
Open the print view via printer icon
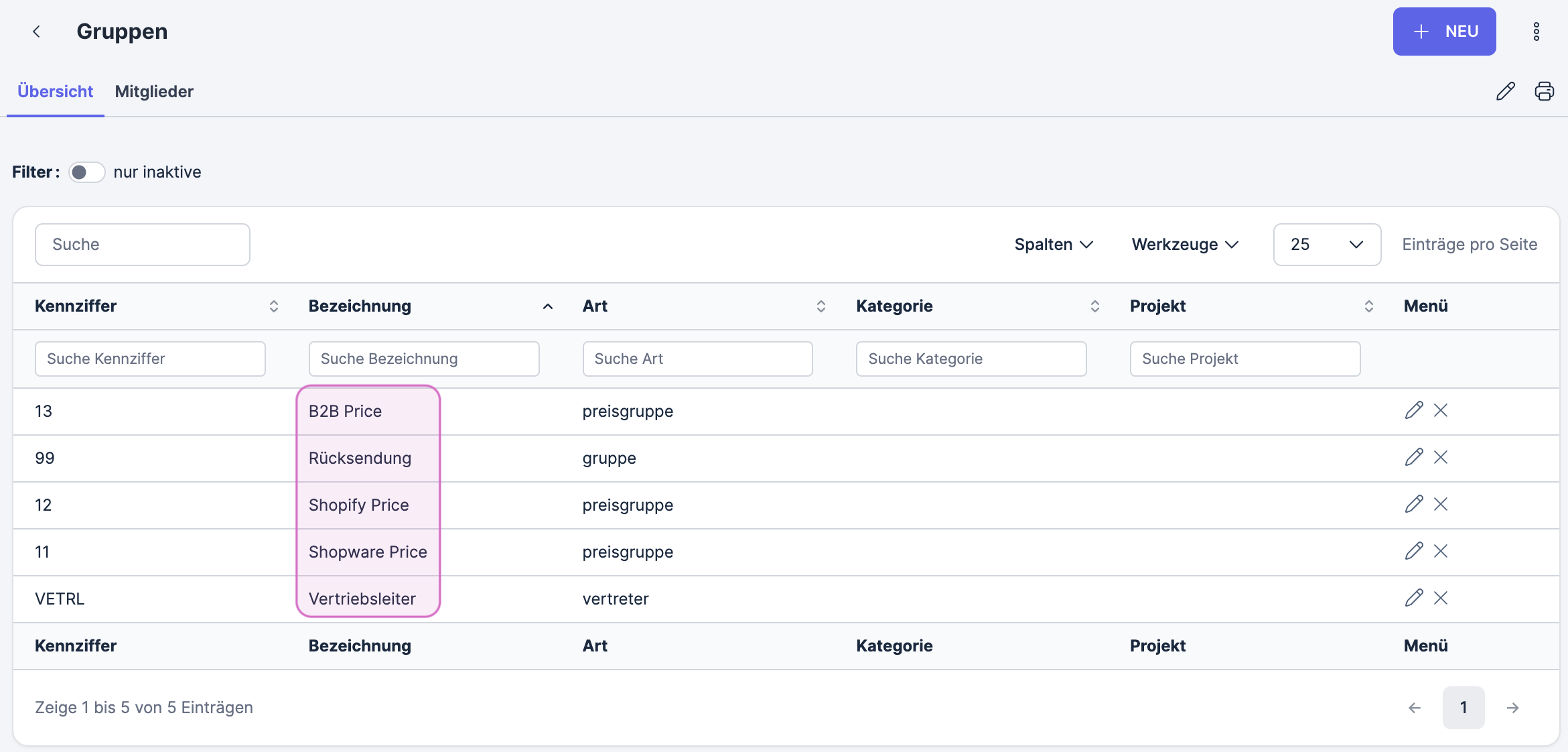[x=1544, y=90]
